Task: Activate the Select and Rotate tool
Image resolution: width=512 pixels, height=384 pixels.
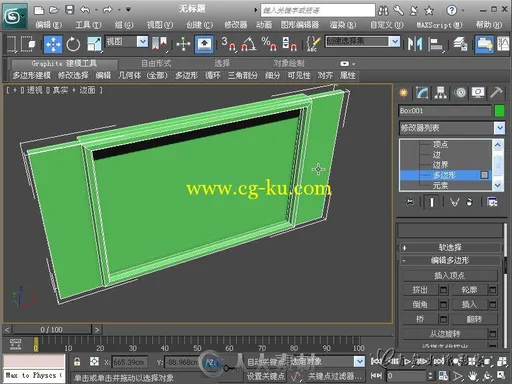Action: (73, 44)
